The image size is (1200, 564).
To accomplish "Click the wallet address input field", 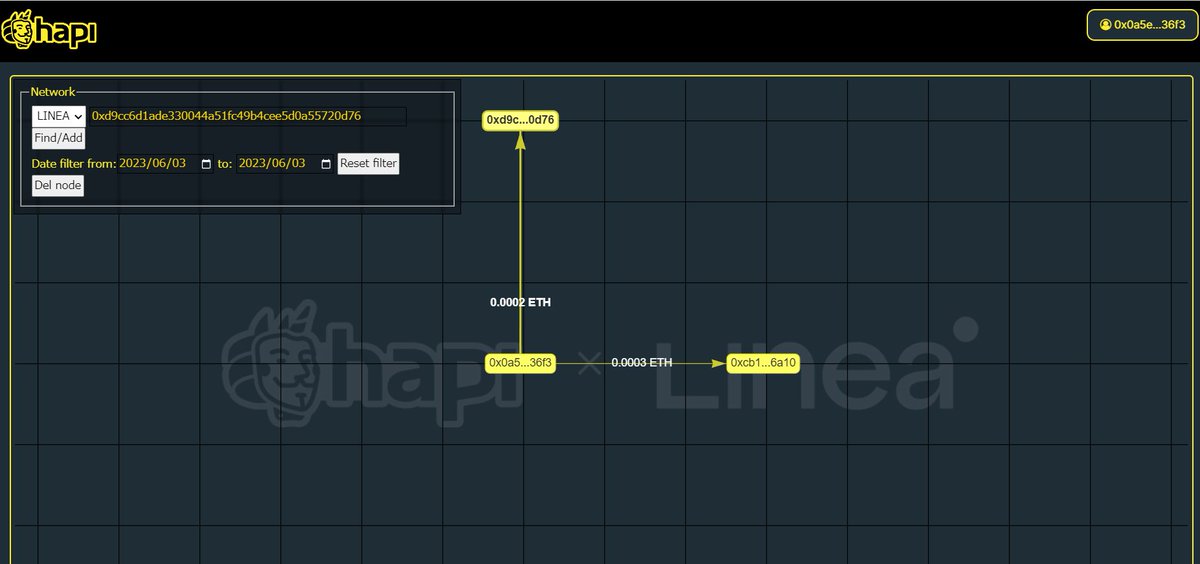I will pyautogui.click(x=248, y=116).
